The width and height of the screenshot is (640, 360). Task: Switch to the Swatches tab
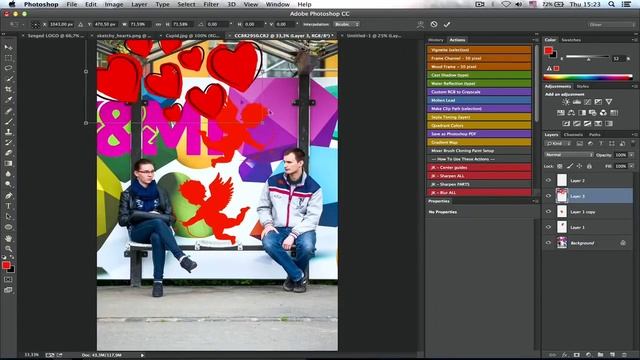[x=571, y=40]
